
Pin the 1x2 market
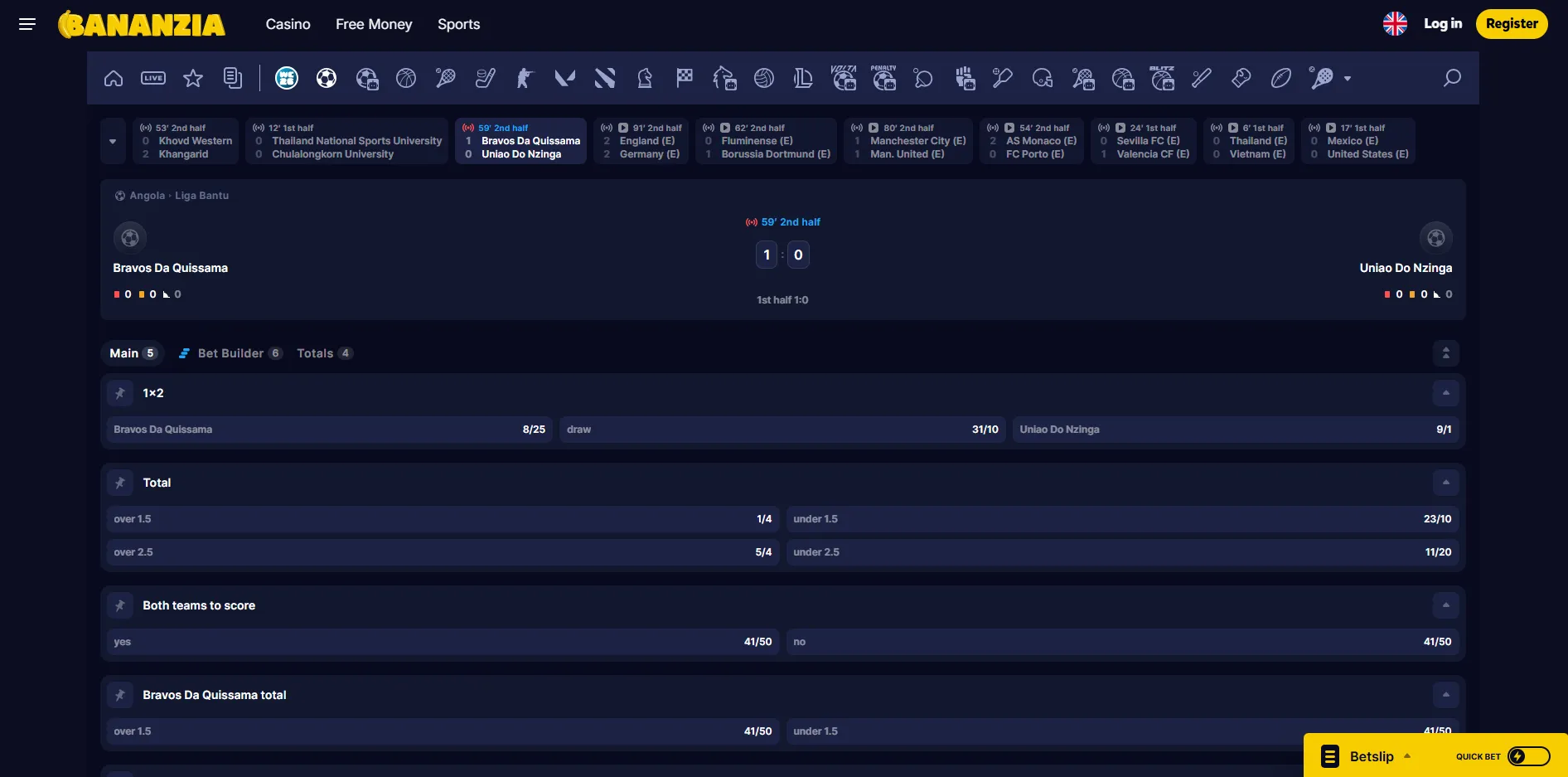[120, 393]
